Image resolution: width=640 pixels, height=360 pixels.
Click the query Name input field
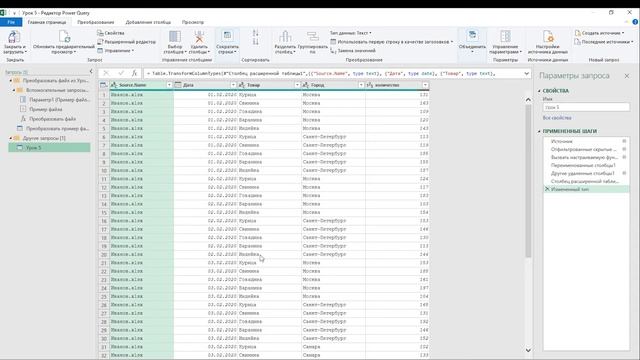pos(586,107)
